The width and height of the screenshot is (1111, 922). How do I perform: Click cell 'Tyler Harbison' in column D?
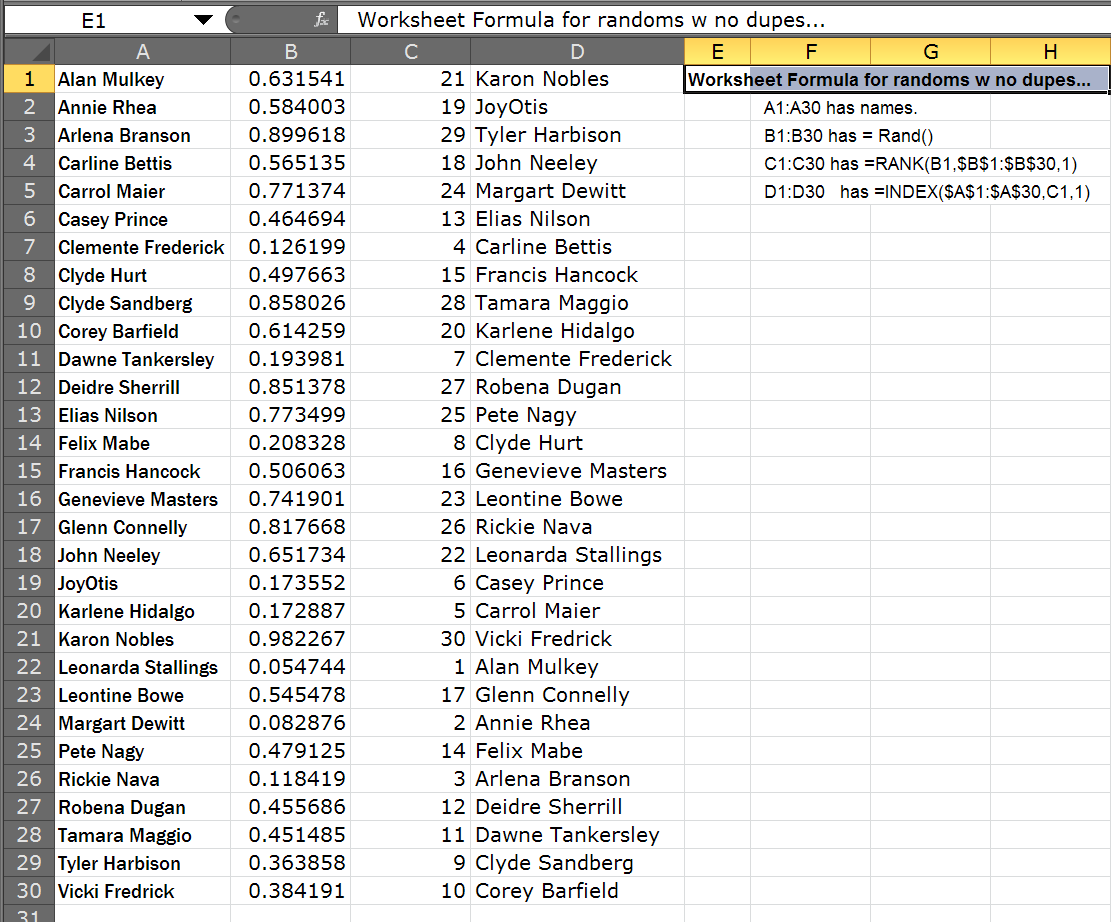coord(577,135)
